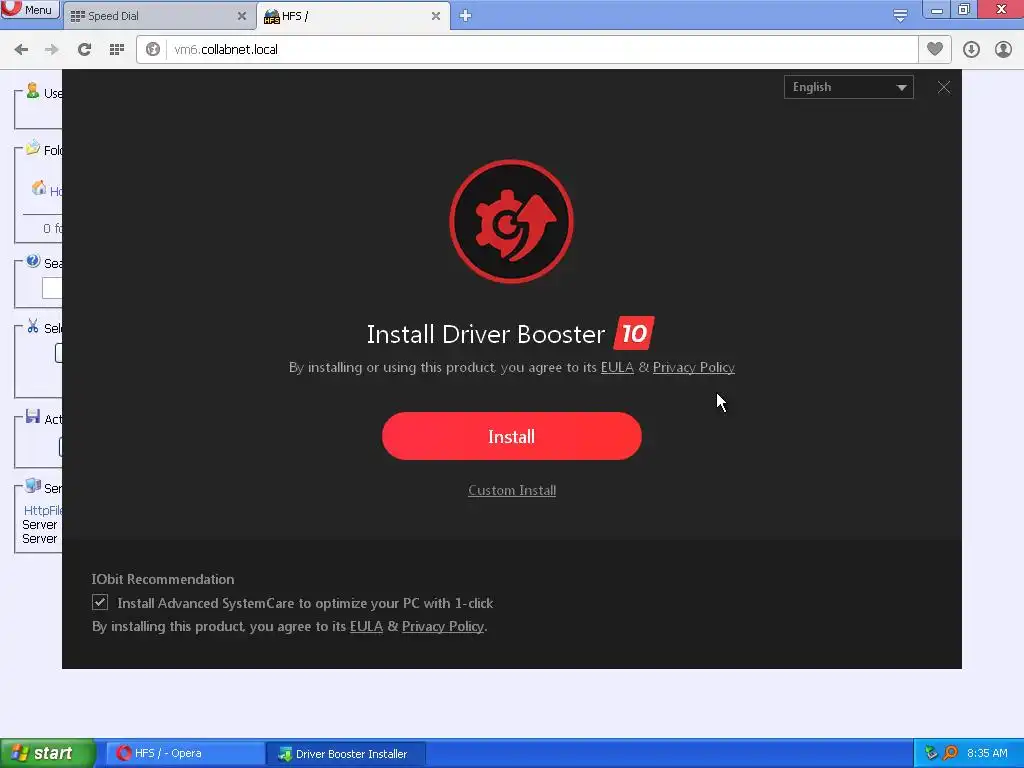Click the HFS server info icon
Image resolution: width=1024 pixels, height=768 pixels.
point(33,485)
